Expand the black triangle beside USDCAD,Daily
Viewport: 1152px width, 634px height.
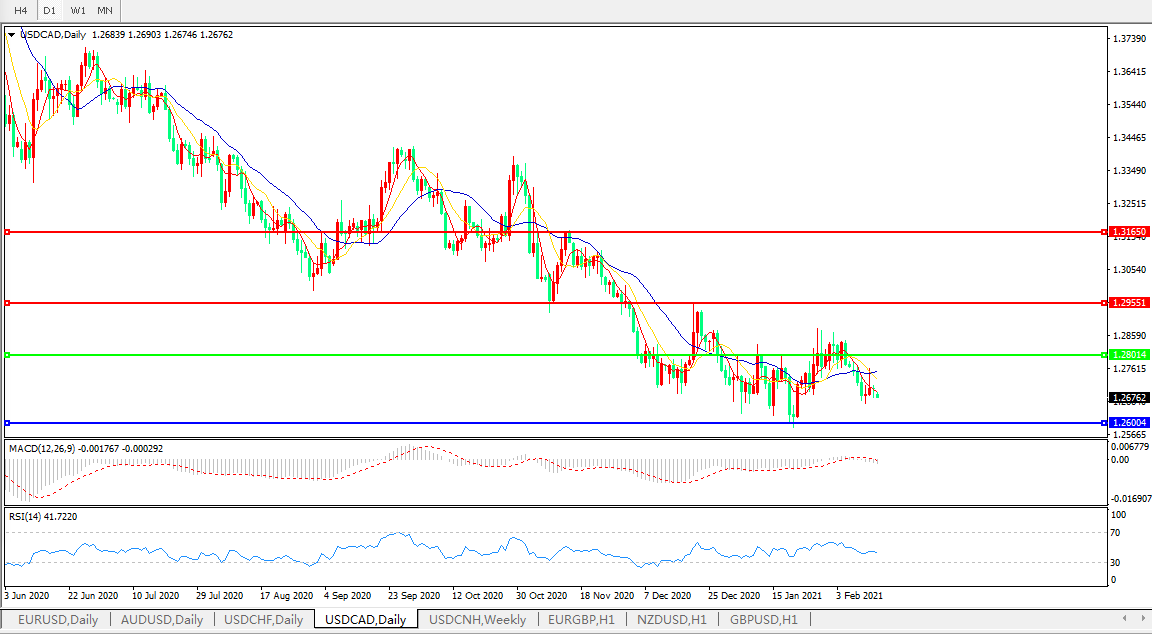pos(11,35)
